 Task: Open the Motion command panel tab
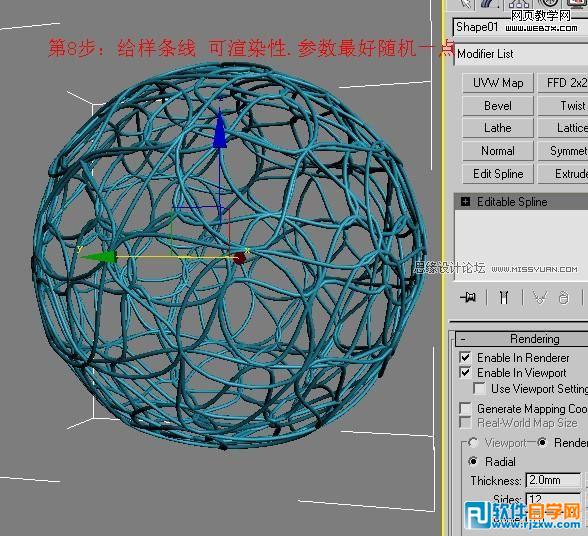click(x=548, y=4)
